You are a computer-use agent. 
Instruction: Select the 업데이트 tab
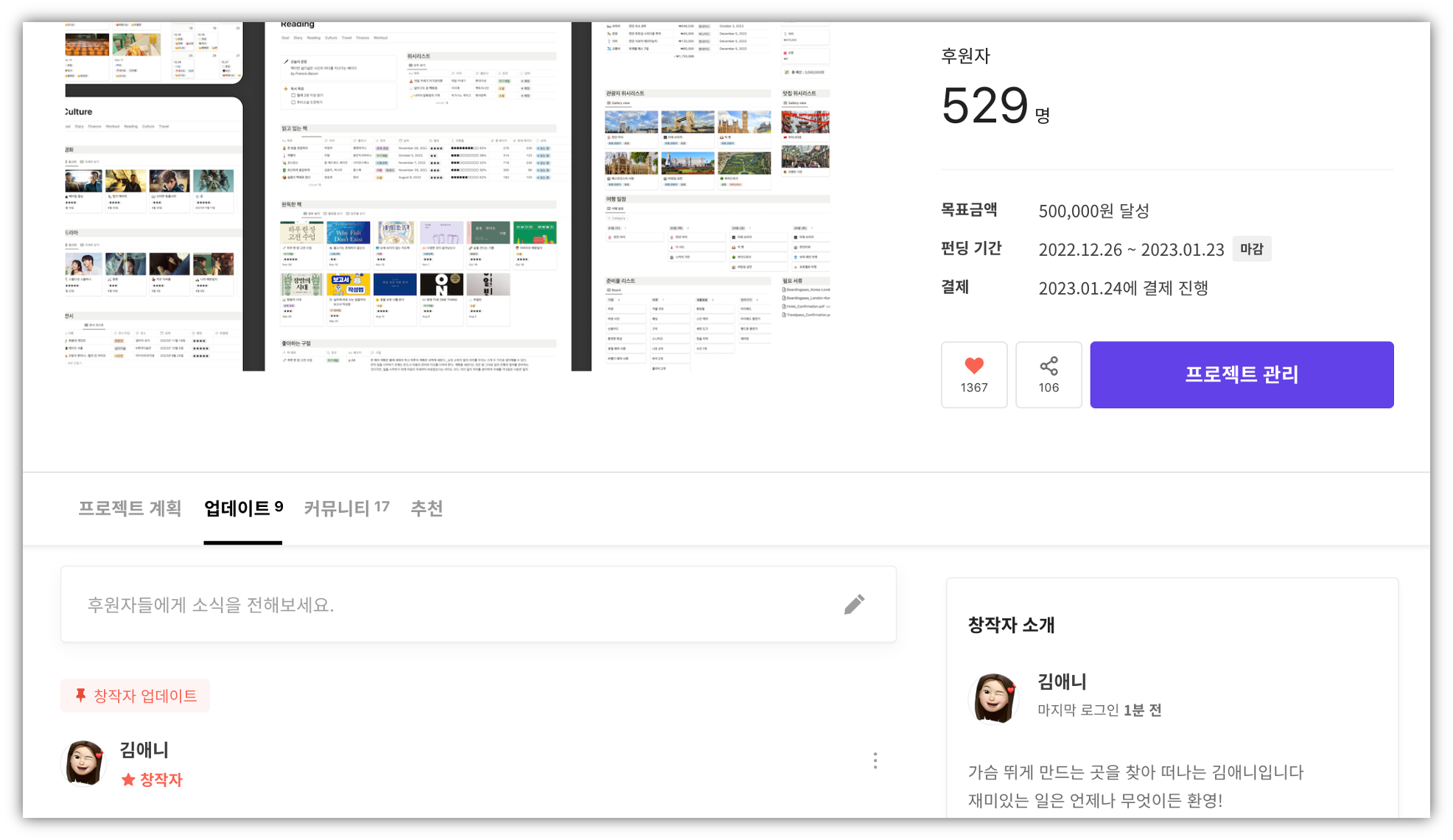(243, 508)
